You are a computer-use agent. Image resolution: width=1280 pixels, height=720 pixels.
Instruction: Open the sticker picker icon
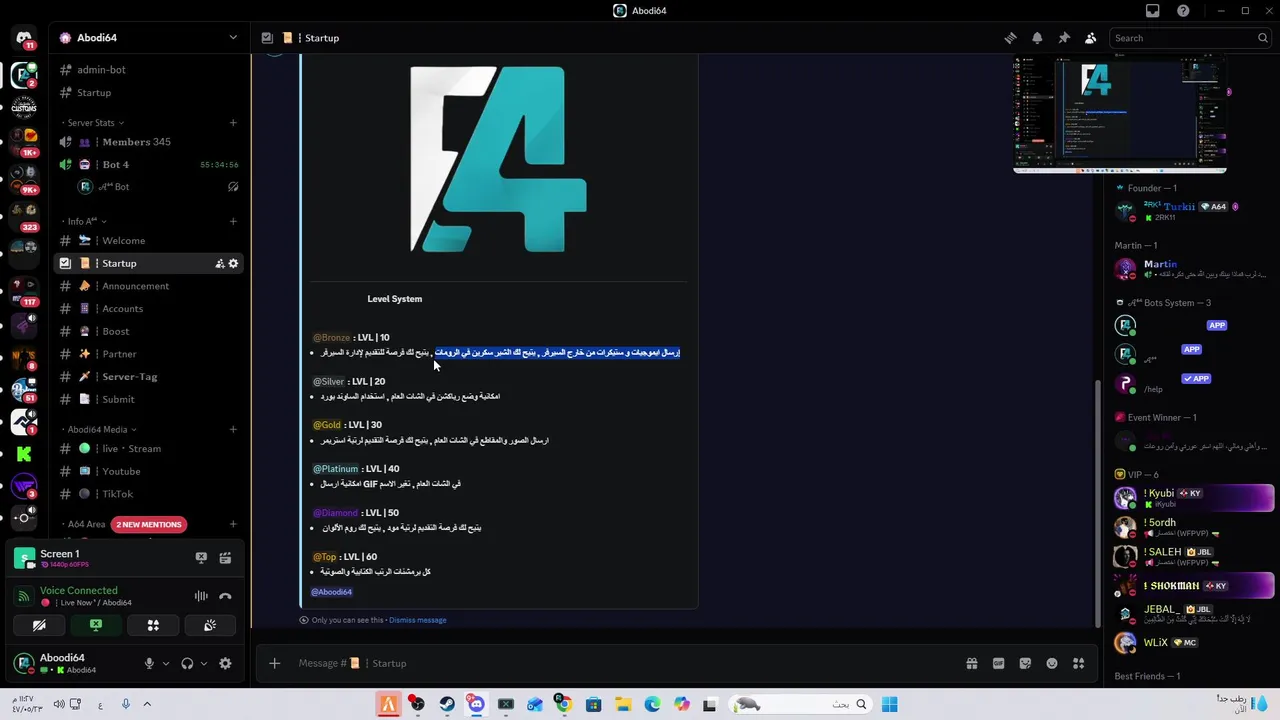(x=1025, y=663)
